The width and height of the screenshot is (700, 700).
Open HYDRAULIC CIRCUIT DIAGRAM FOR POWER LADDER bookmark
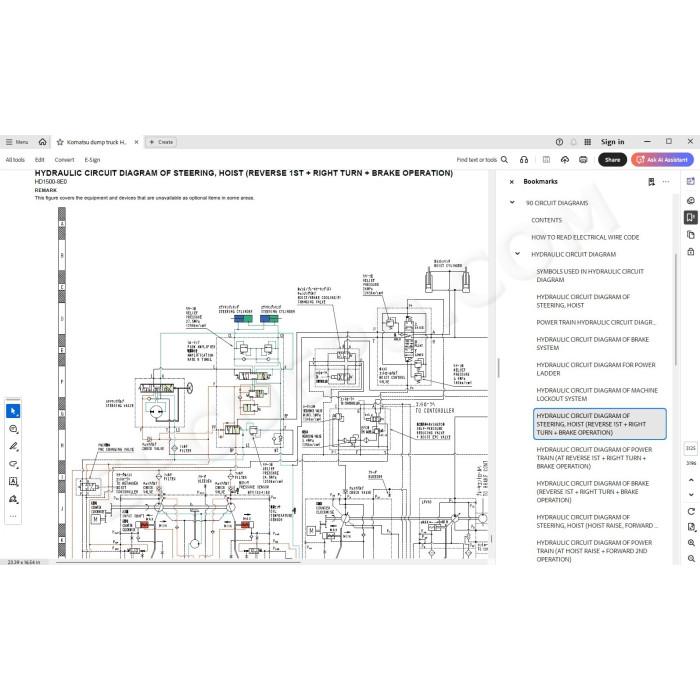pyautogui.click(x=596, y=369)
